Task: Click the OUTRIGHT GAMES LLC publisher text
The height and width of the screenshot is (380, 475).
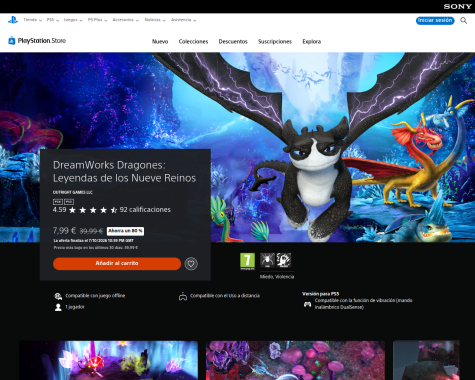Action: [x=73, y=192]
